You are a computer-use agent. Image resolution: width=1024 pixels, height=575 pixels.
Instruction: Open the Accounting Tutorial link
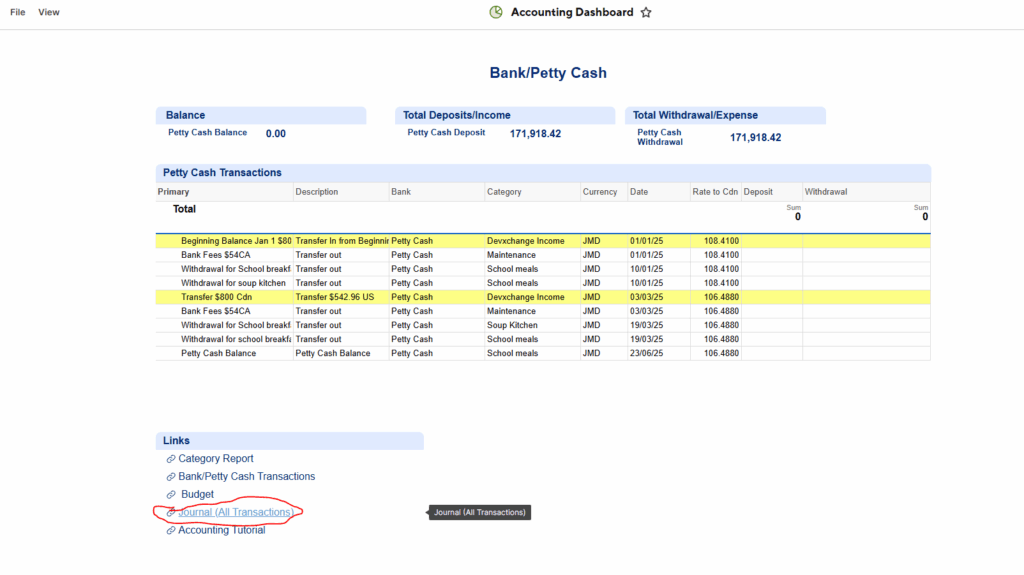pos(222,531)
